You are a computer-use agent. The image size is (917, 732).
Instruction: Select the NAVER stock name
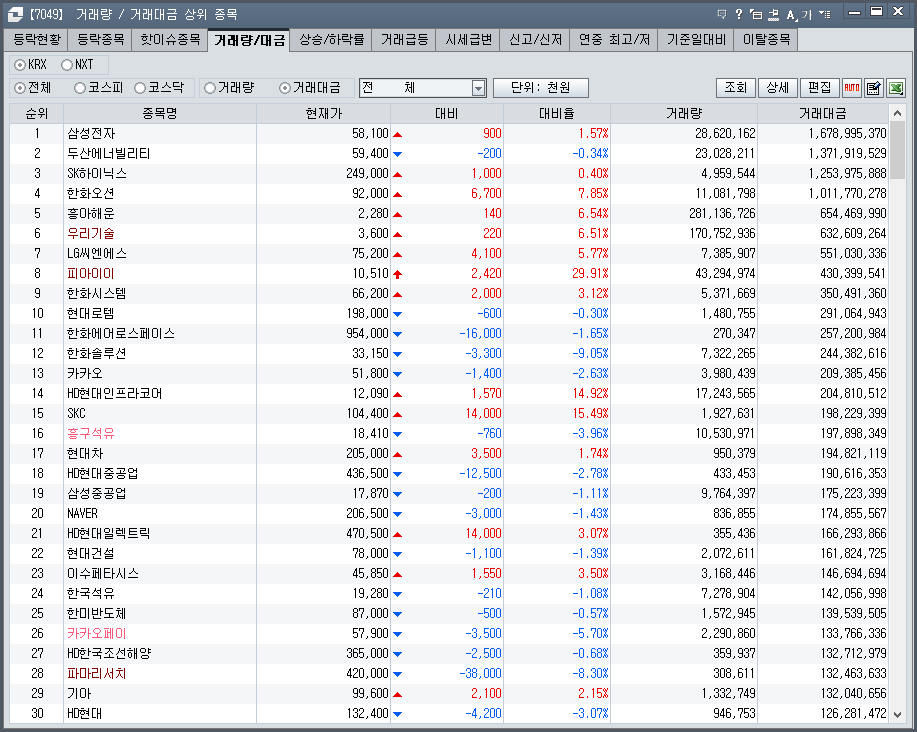point(82,513)
